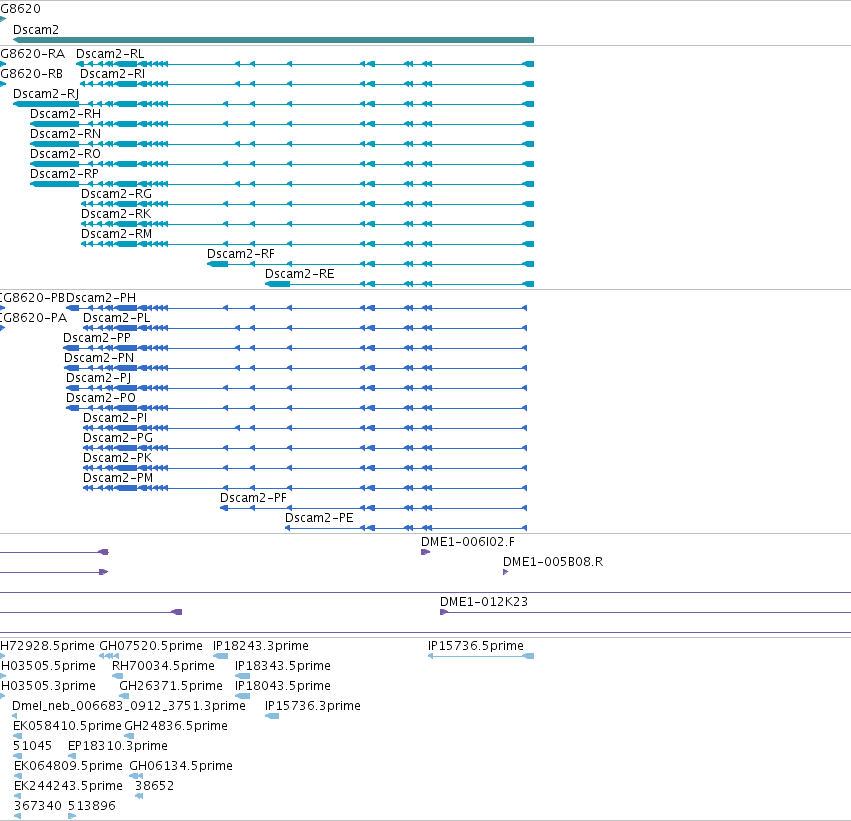Click the Dscam2-RI transcript label
The height and width of the screenshot is (821, 851).
[x=112, y=74]
